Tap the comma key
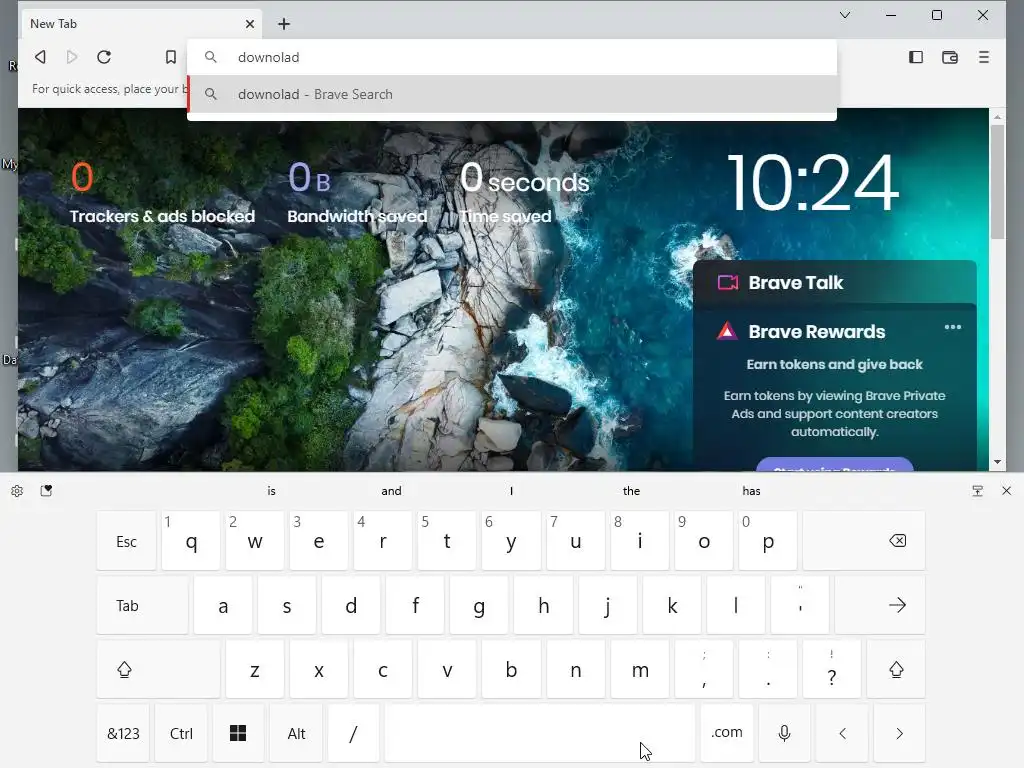Image resolution: width=1024 pixels, height=768 pixels. click(703, 669)
